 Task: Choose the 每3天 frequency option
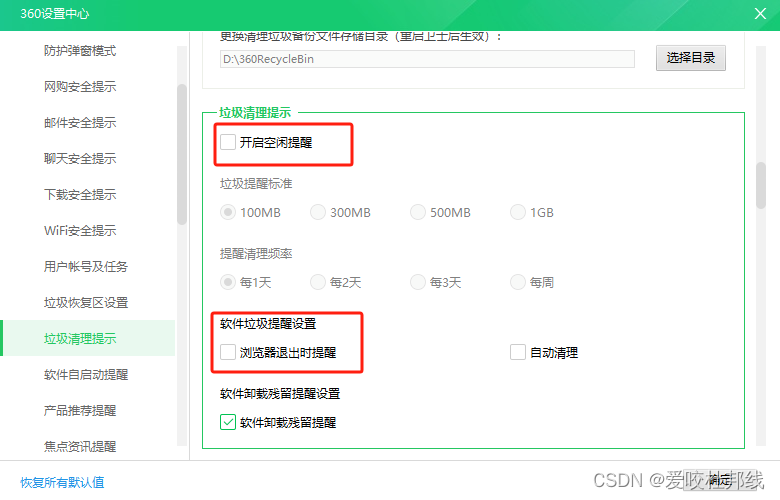click(x=418, y=283)
